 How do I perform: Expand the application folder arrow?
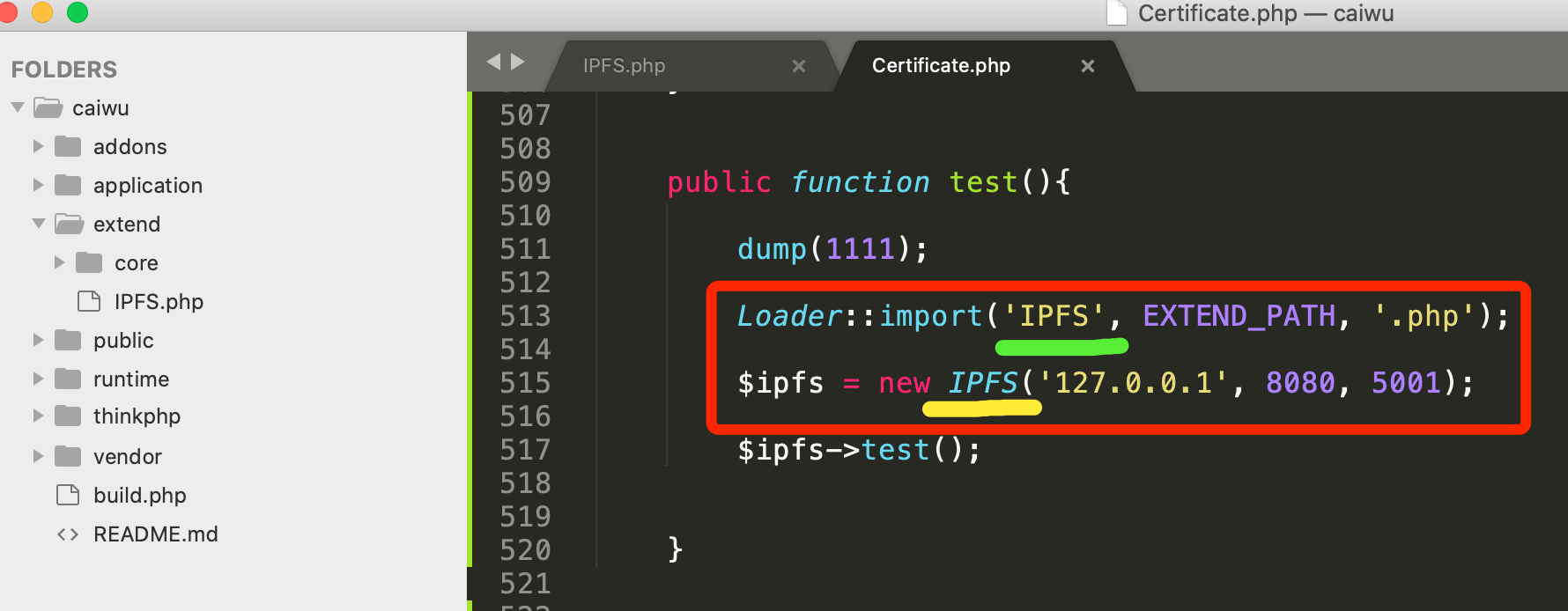pyautogui.click(x=38, y=185)
